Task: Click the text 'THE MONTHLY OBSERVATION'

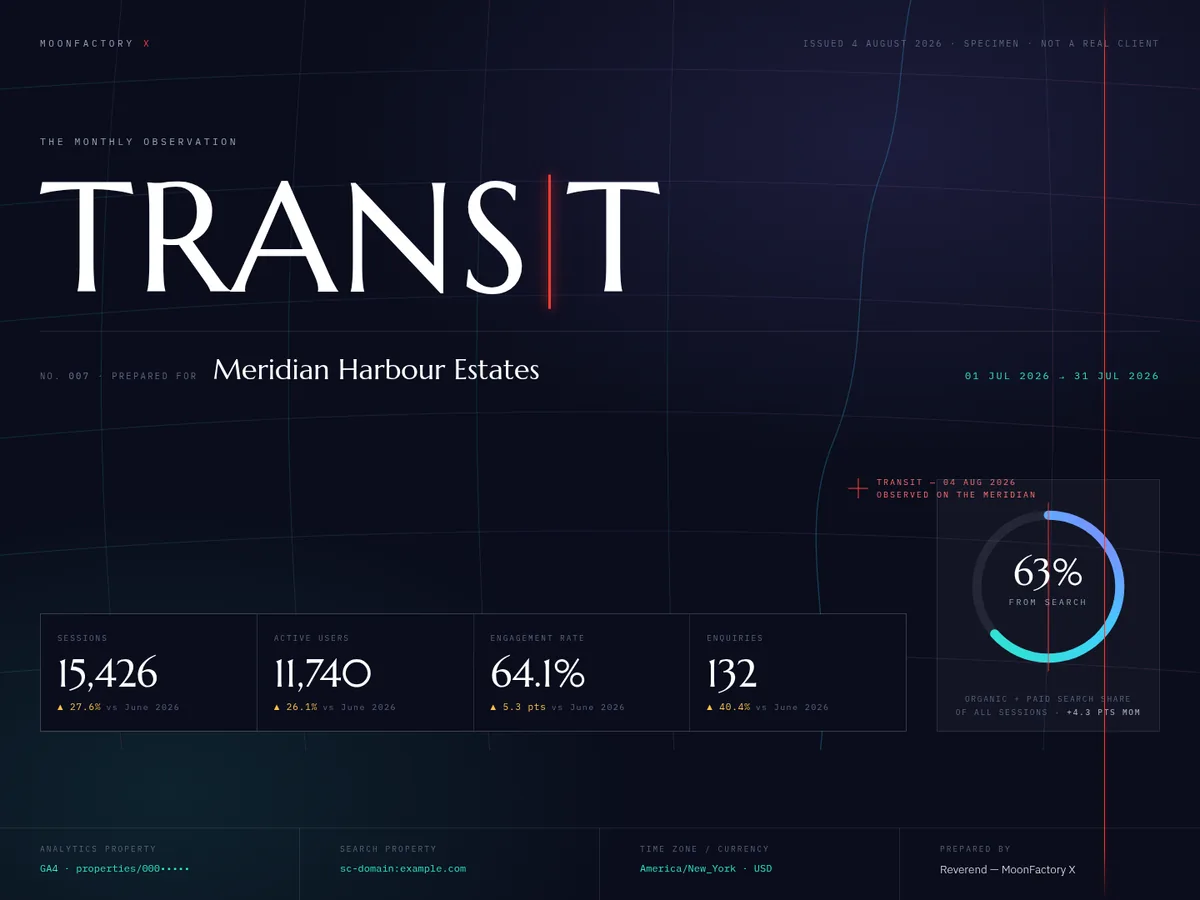Action: pos(139,142)
